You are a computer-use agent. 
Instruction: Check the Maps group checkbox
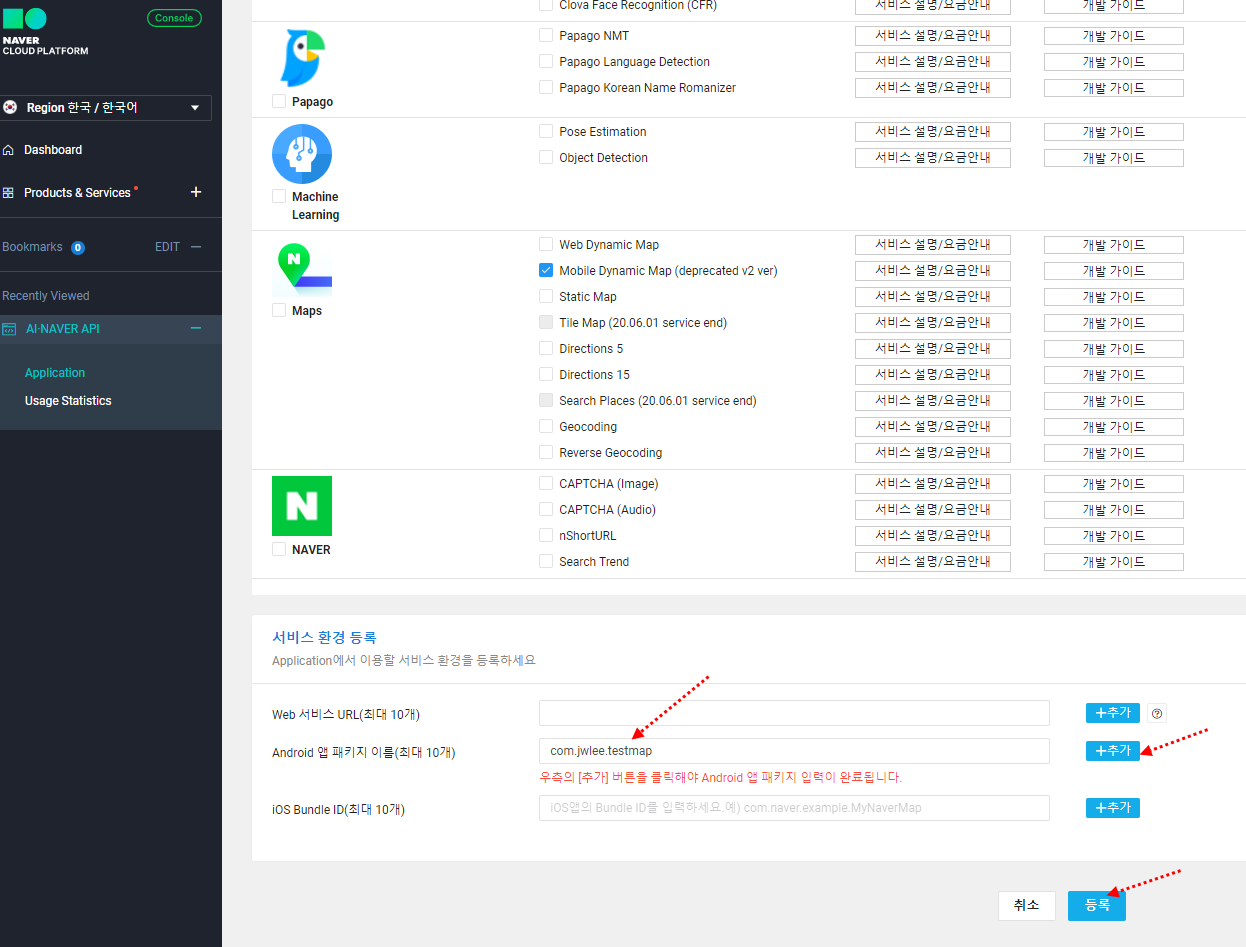coord(279,310)
